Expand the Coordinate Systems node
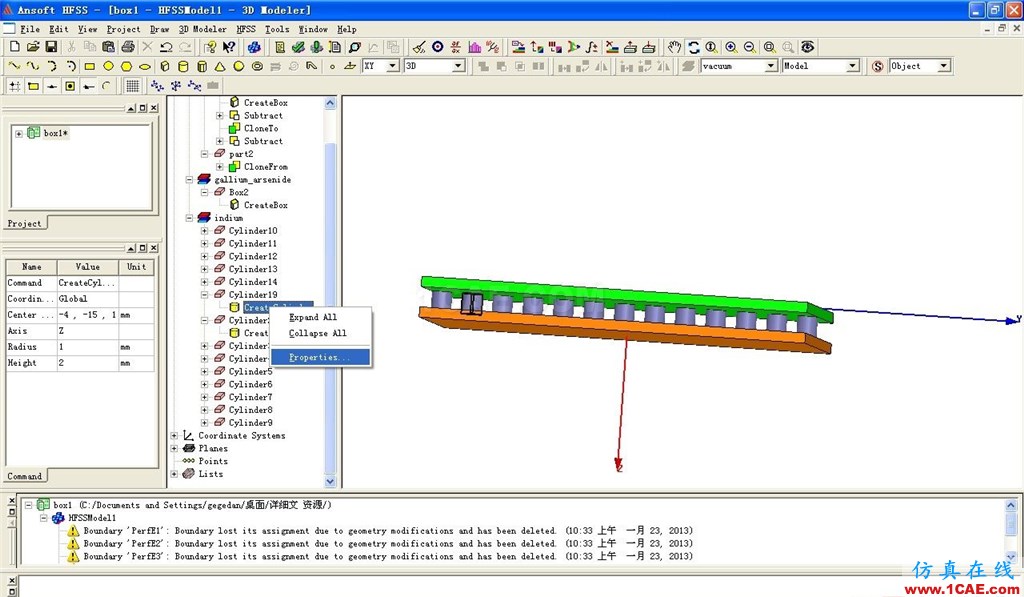This screenshot has height=597, width=1024. (x=174, y=436)
